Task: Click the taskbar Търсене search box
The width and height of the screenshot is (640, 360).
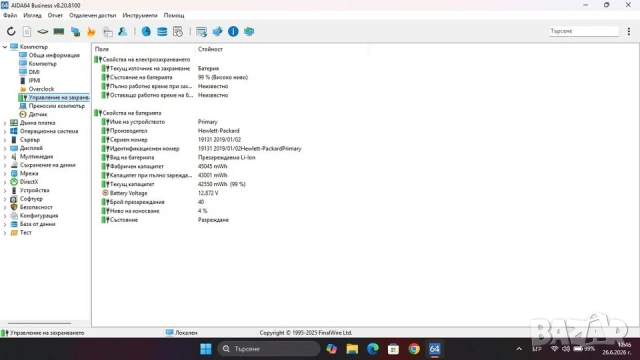Action: (269, 349)
